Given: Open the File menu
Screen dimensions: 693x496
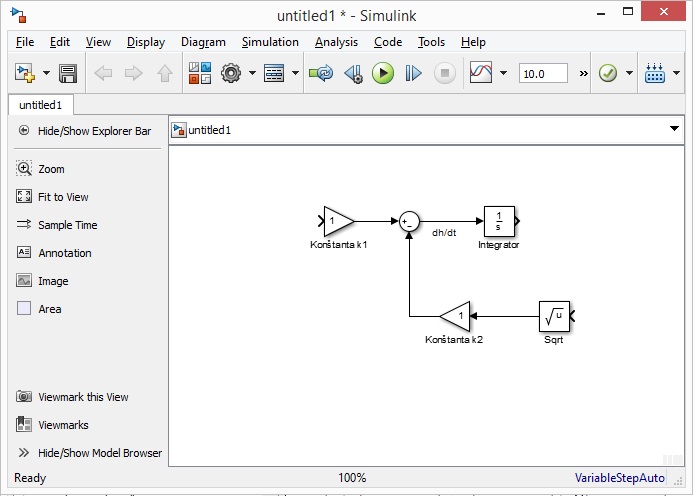Looking at the screenshot, I should coord(25,42).
